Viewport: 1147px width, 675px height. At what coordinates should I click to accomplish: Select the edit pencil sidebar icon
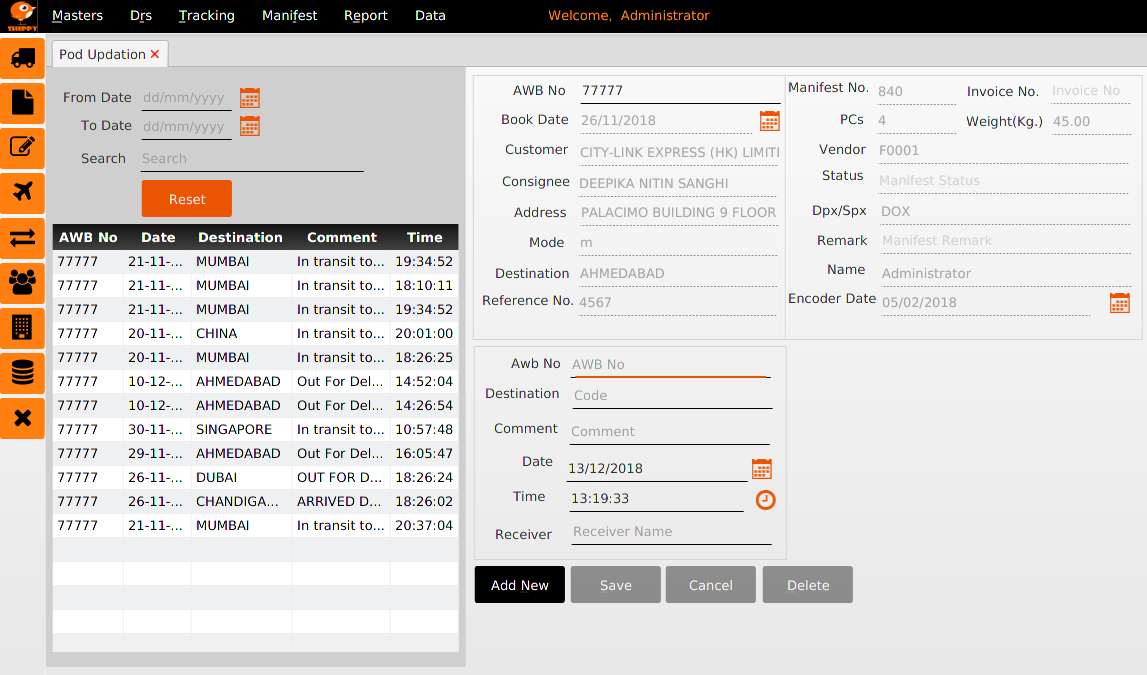click(23, 146)
